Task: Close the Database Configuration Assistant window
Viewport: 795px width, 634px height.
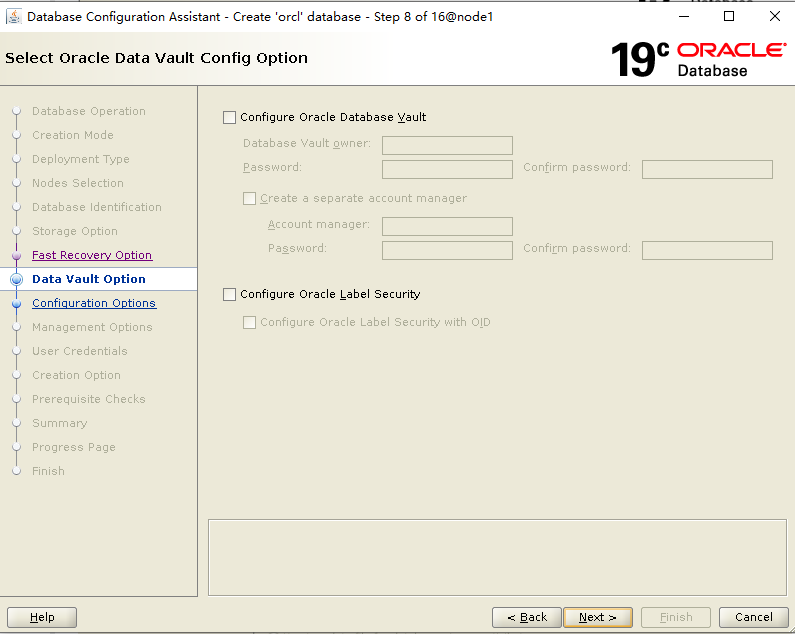Action: (x=774, y=17)
